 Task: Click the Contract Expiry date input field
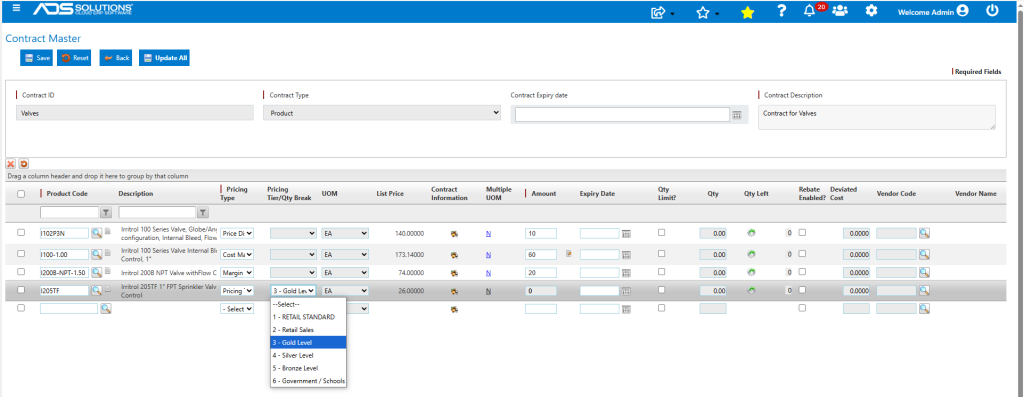coord(622,115)
